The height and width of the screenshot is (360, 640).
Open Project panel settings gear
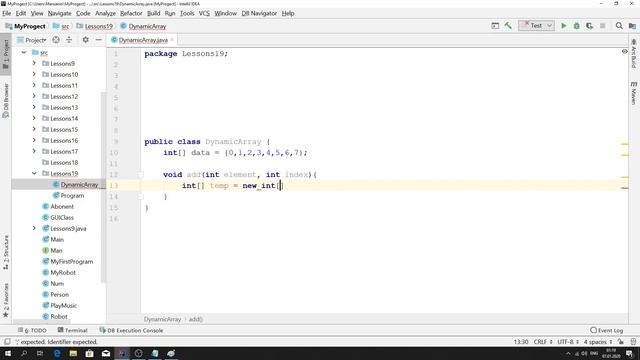tap(85, 40)
